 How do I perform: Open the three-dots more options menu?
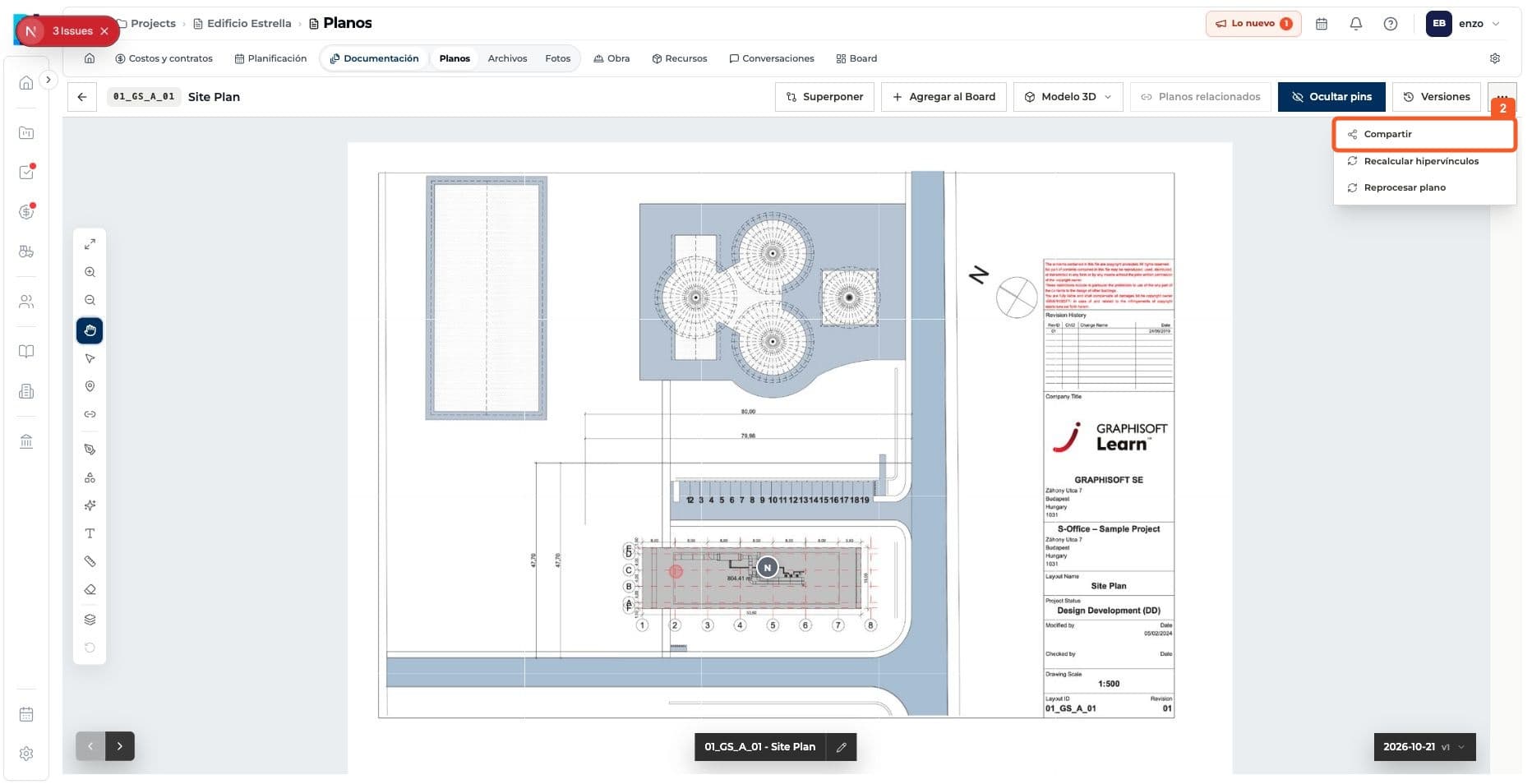1502,97
